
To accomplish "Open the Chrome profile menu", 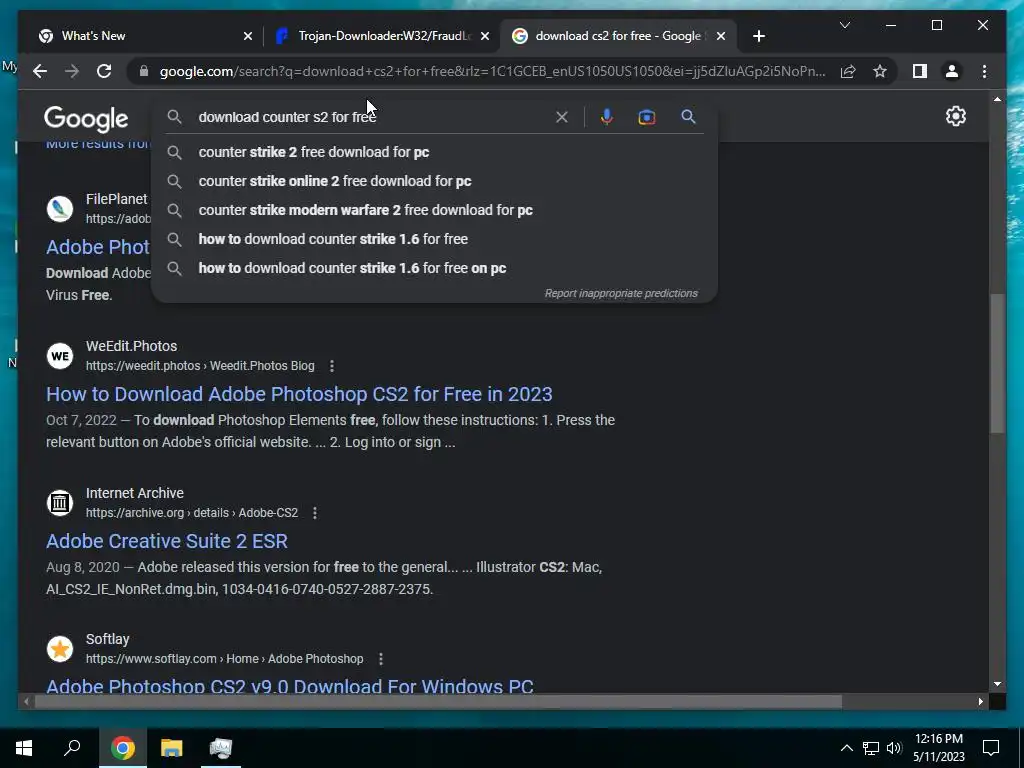I will [952, 71].
